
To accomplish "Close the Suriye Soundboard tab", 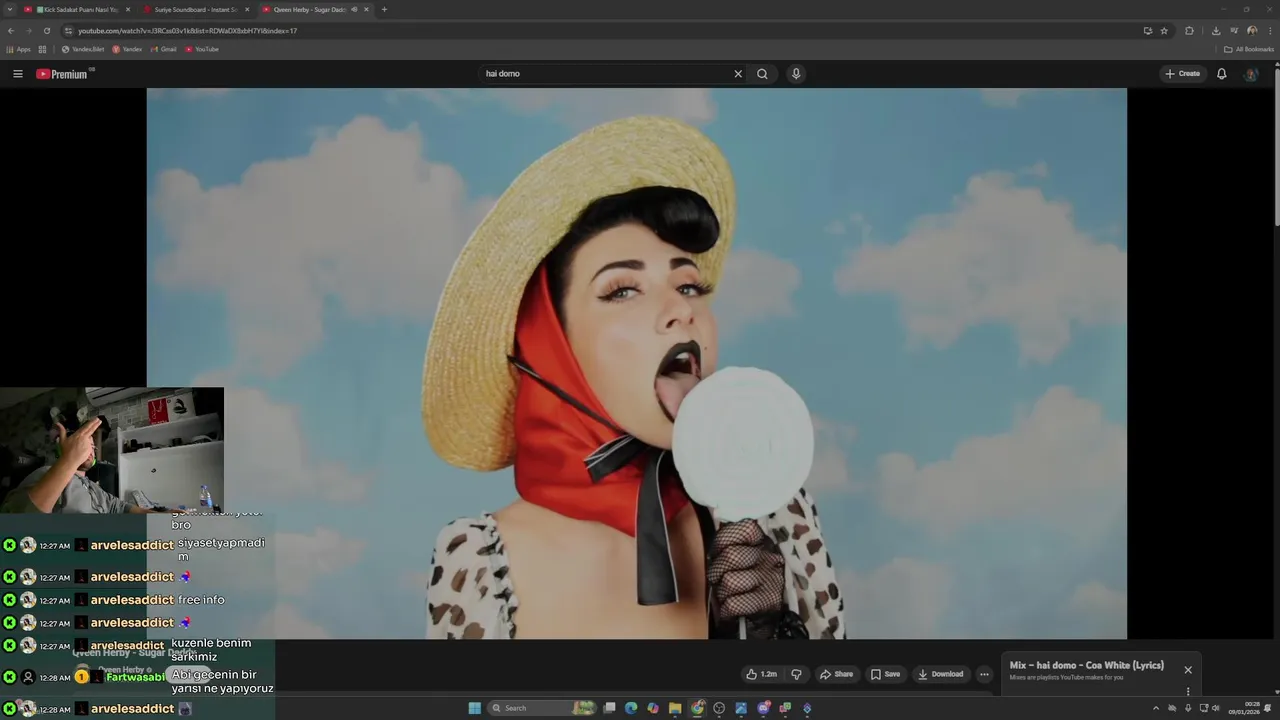I will (247, 10).
